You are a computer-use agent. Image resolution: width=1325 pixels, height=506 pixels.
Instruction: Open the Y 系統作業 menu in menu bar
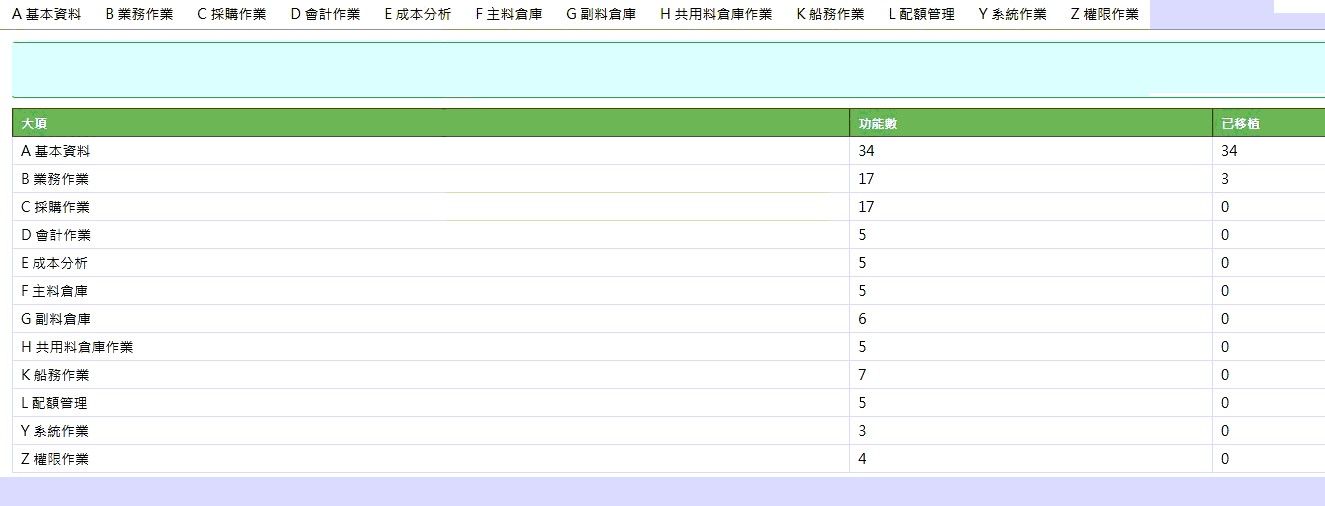[1012, 14]
